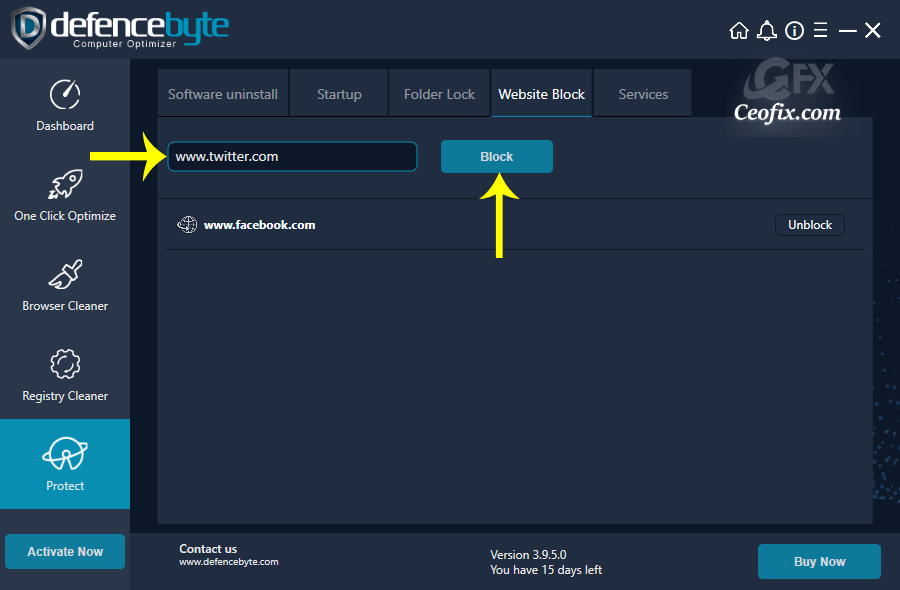Open notifications bell icon
Screen dimensions: 900x590
pyautogui.click(x=767, y=30)
